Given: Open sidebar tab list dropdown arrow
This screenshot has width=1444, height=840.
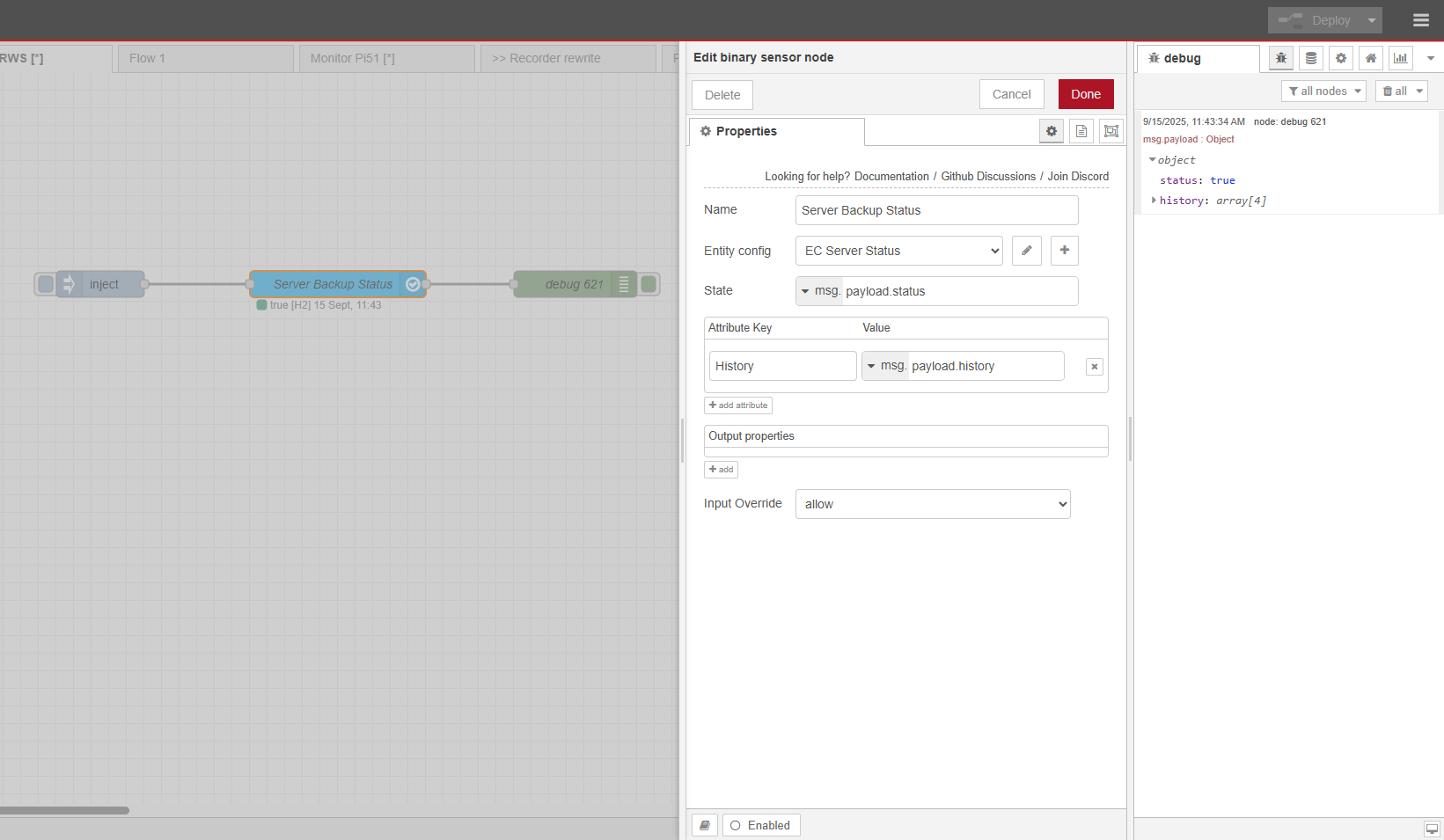Looking at the screenshot, I should point(1431,58).
